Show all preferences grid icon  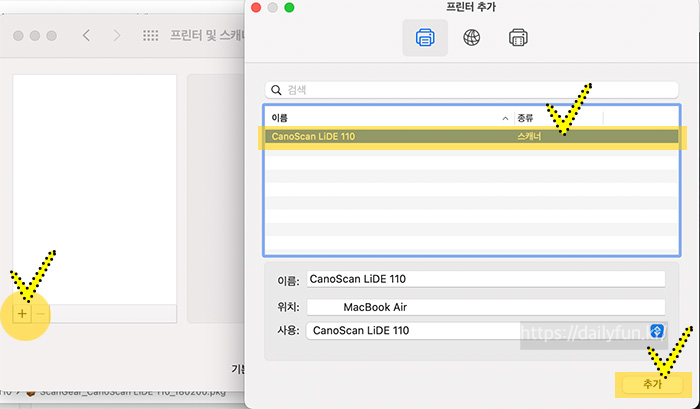(150, 35)
